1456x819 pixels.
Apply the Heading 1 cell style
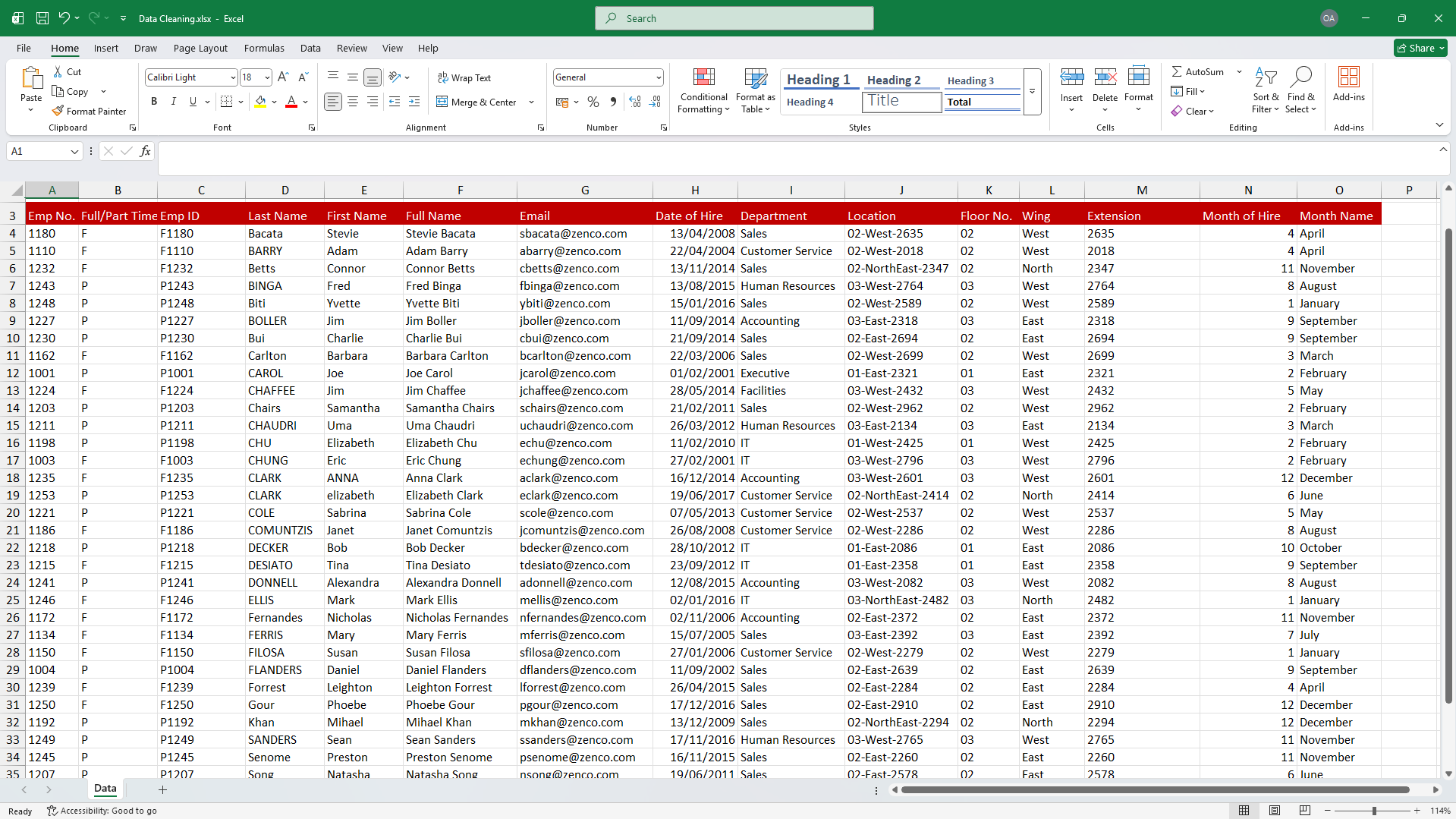pyautogui.click(x=818, y=80)
